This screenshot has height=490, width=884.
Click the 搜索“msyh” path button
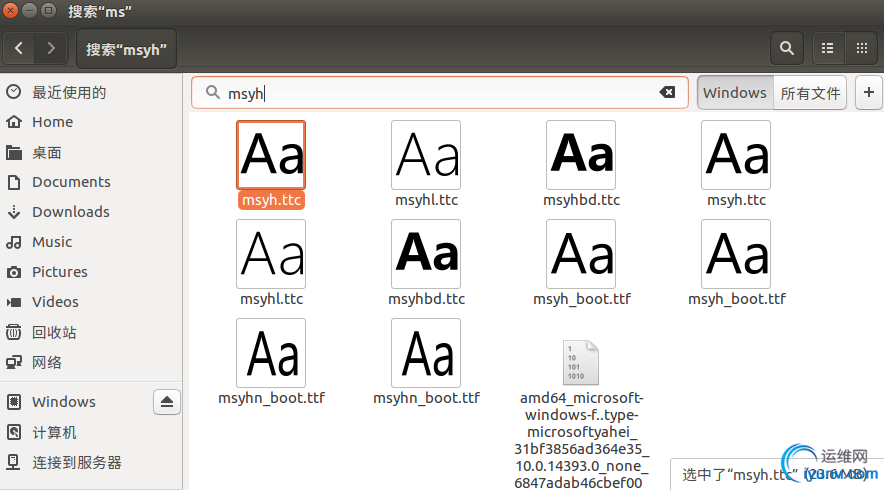click(x=126, y=50)
